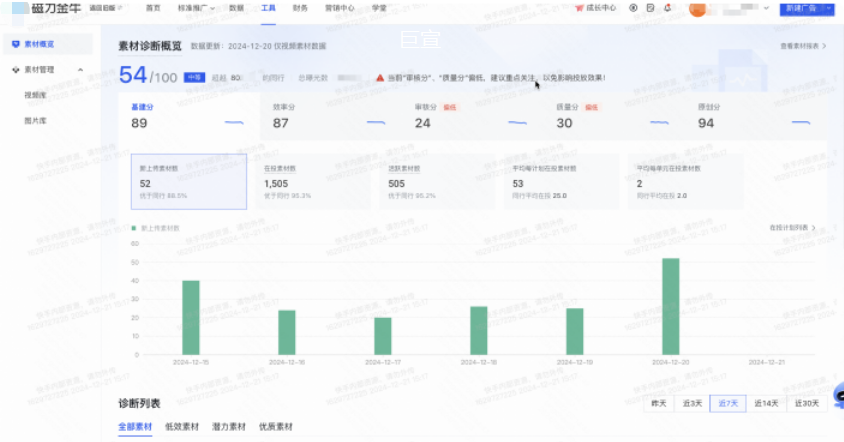Viewport: 844px width, 442px height.
Task: Click the 2024-12-17 bar in chart
Action: coord(383,336)
